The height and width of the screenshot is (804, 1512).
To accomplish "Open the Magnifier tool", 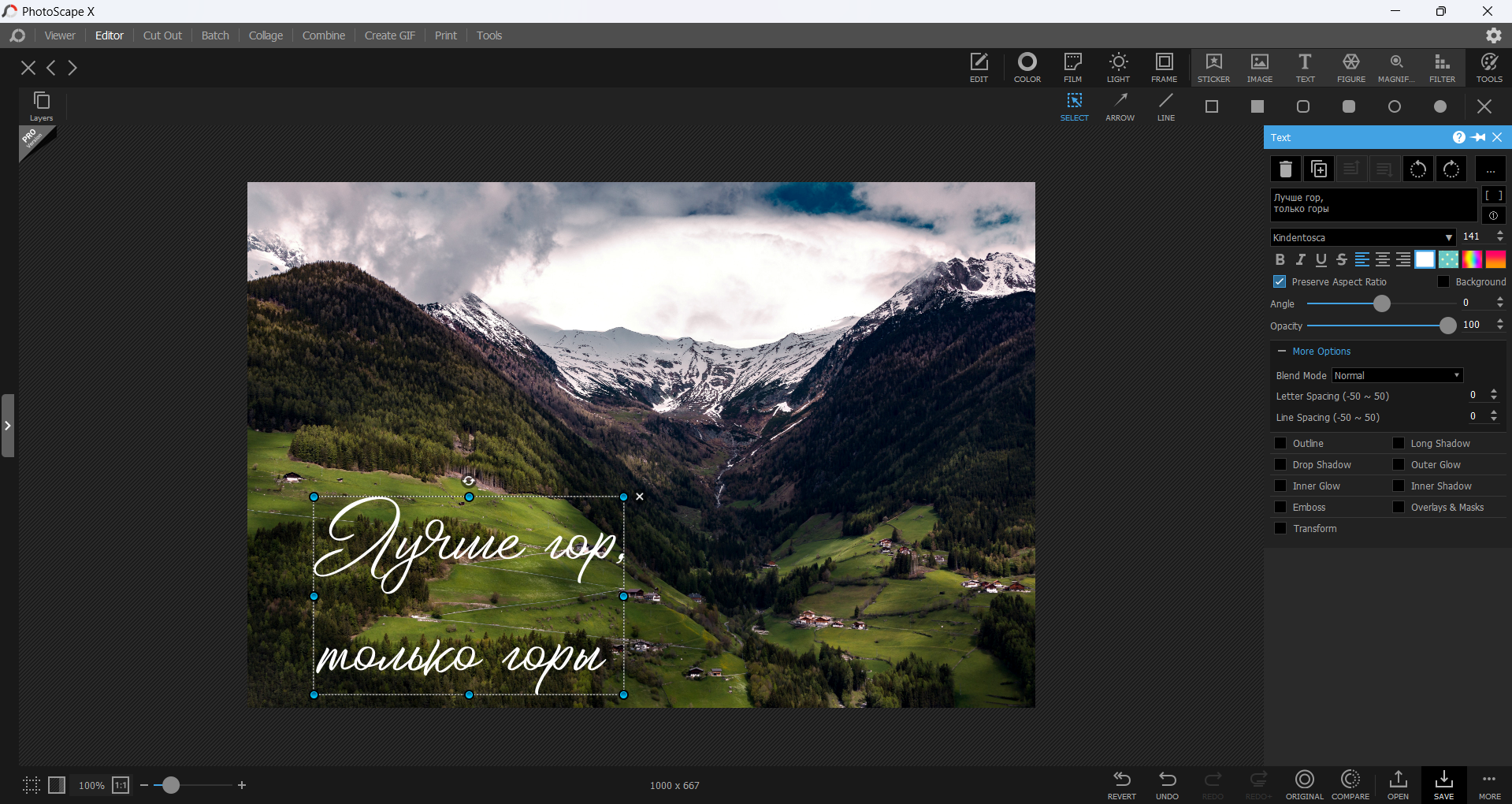I will pyautogui.click(x=1396, y=67).
